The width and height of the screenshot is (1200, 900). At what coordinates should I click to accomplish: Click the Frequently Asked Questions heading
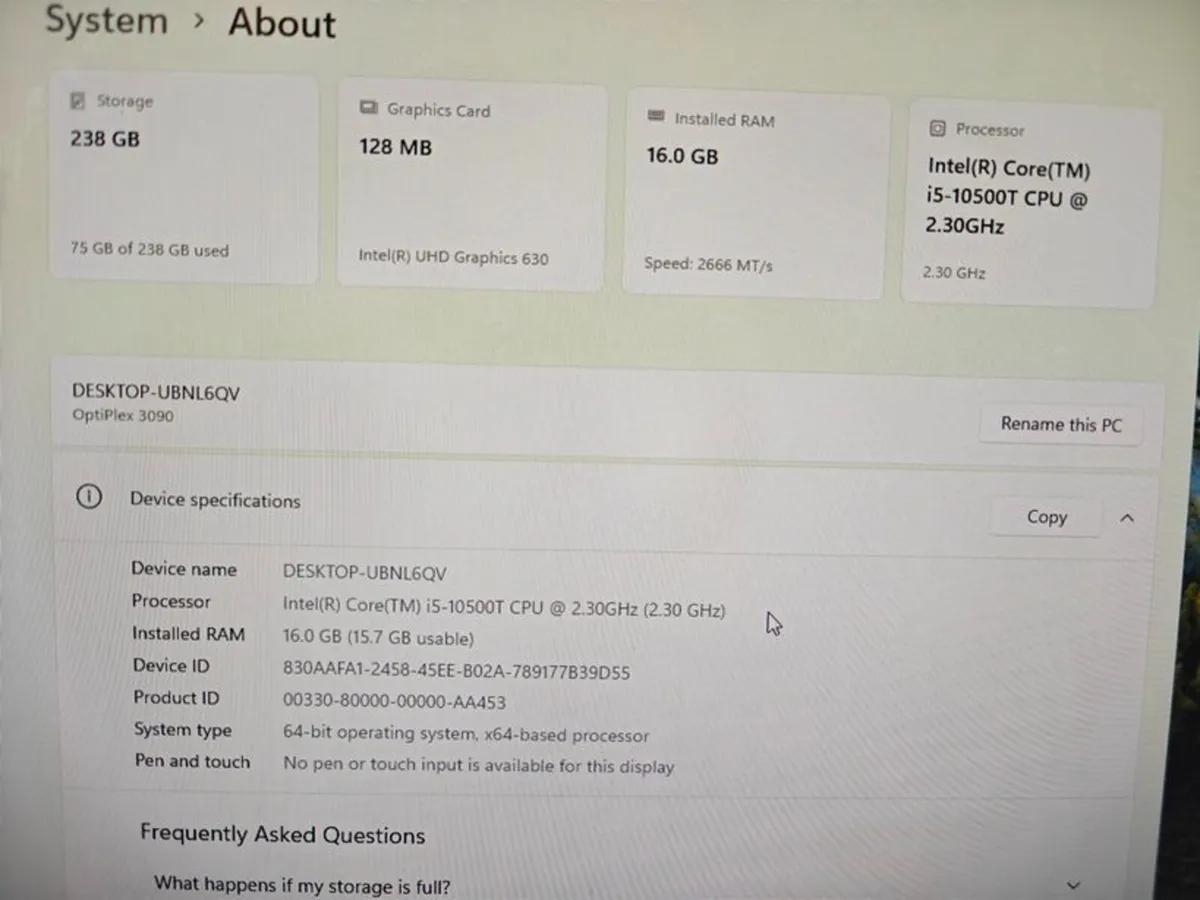[x=283, y=834]
